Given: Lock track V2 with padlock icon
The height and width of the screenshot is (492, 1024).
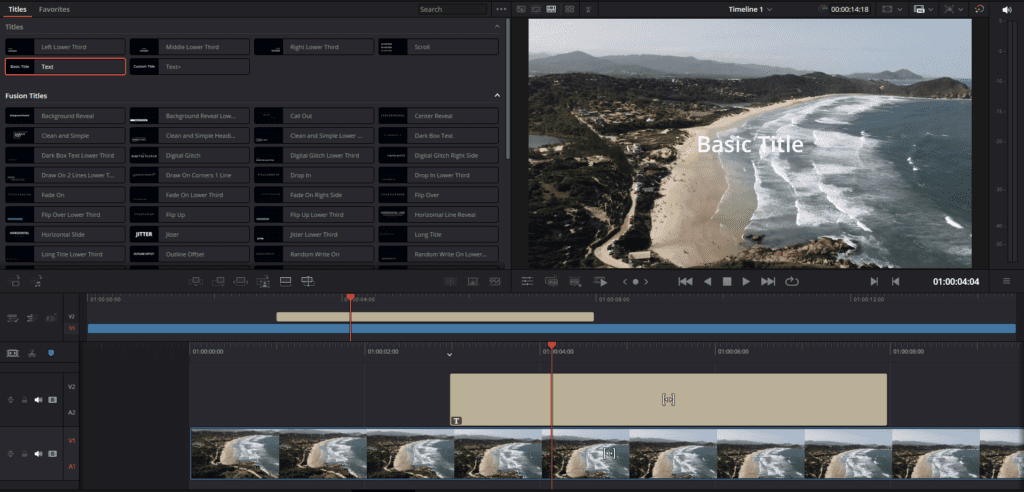Looking at the screenshot, I should click(24, 400).
